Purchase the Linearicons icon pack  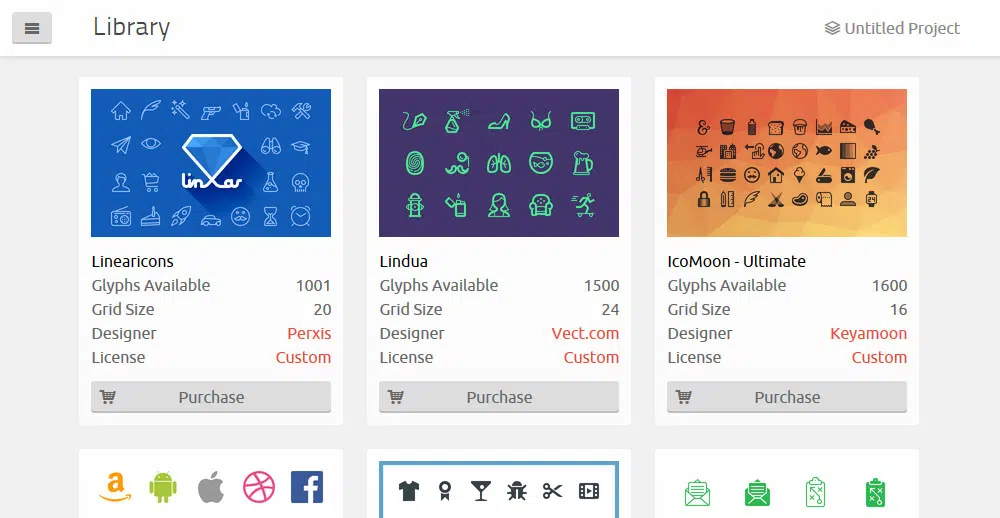point(211,397)
